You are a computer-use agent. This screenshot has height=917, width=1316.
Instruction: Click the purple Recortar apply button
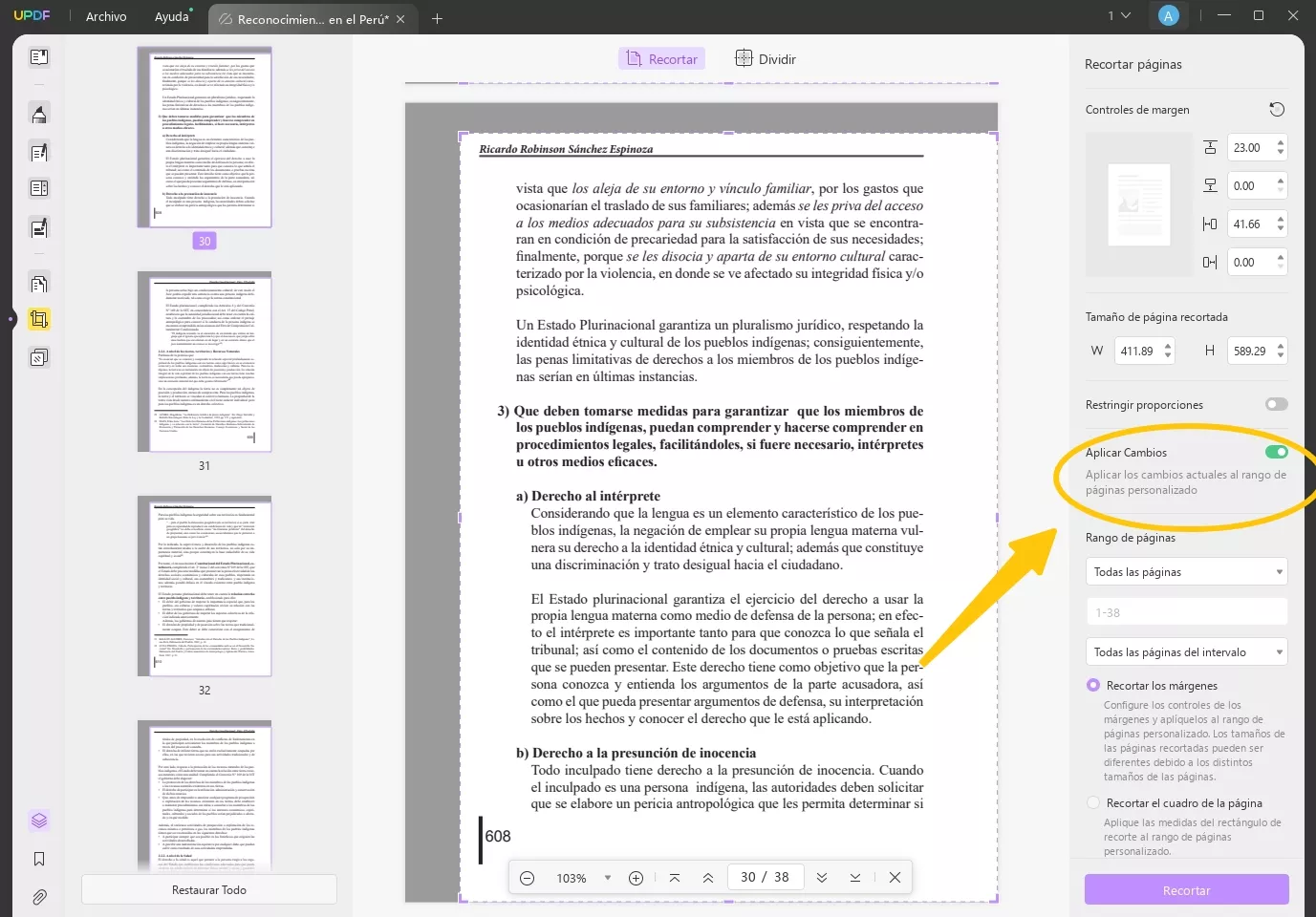1186,889
